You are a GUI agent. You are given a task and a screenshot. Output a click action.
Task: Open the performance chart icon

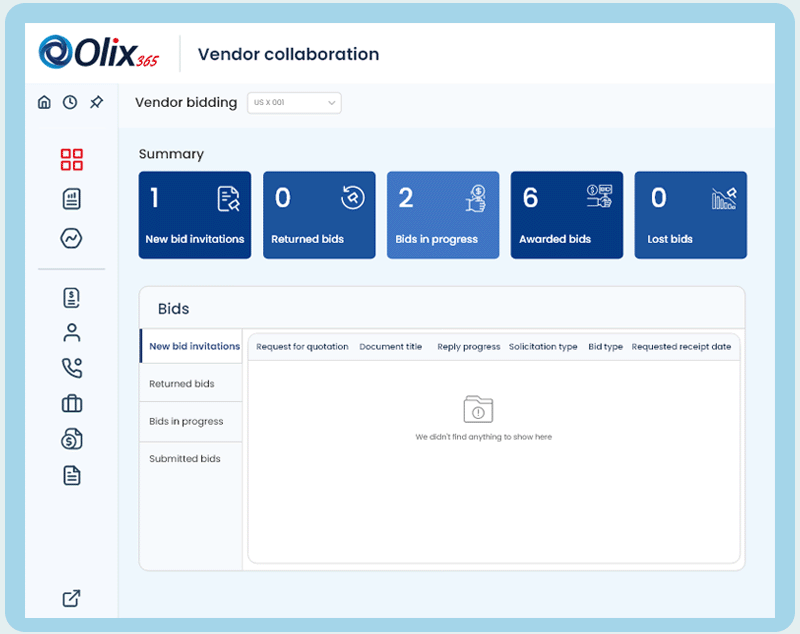pyautogui.click(x=71, y=238)
